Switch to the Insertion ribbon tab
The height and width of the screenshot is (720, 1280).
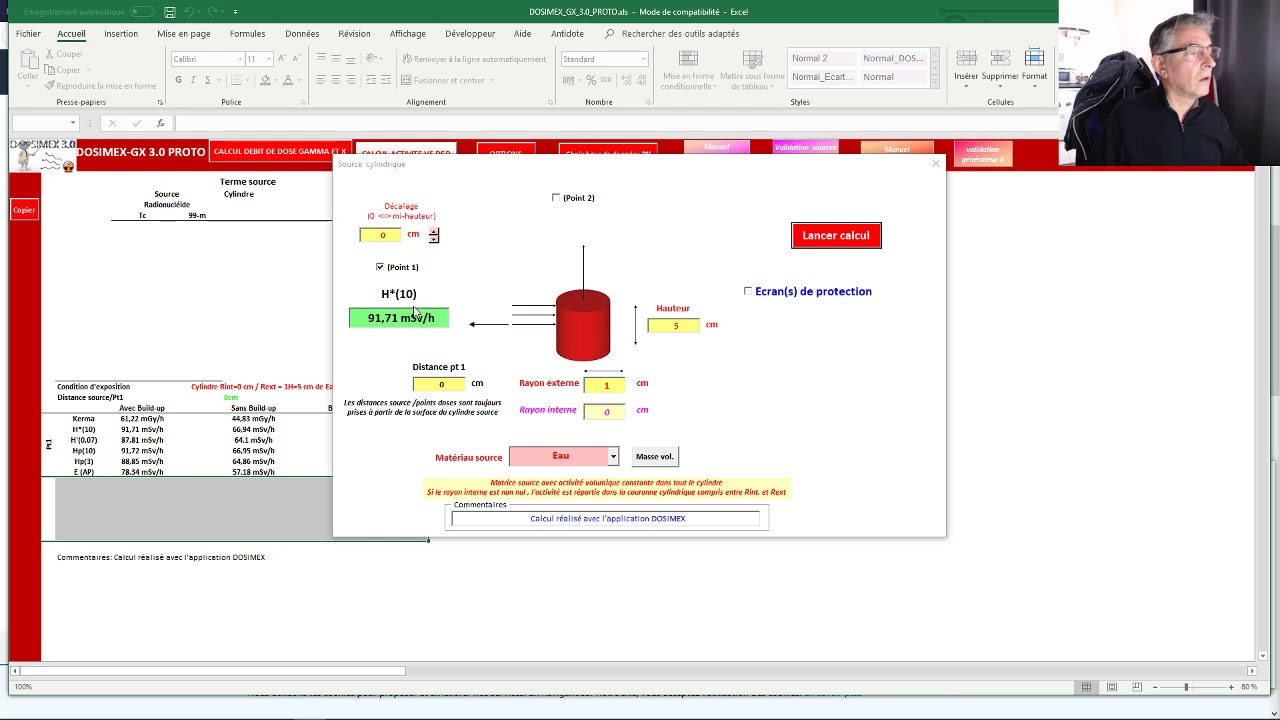(x=121, y=33)
